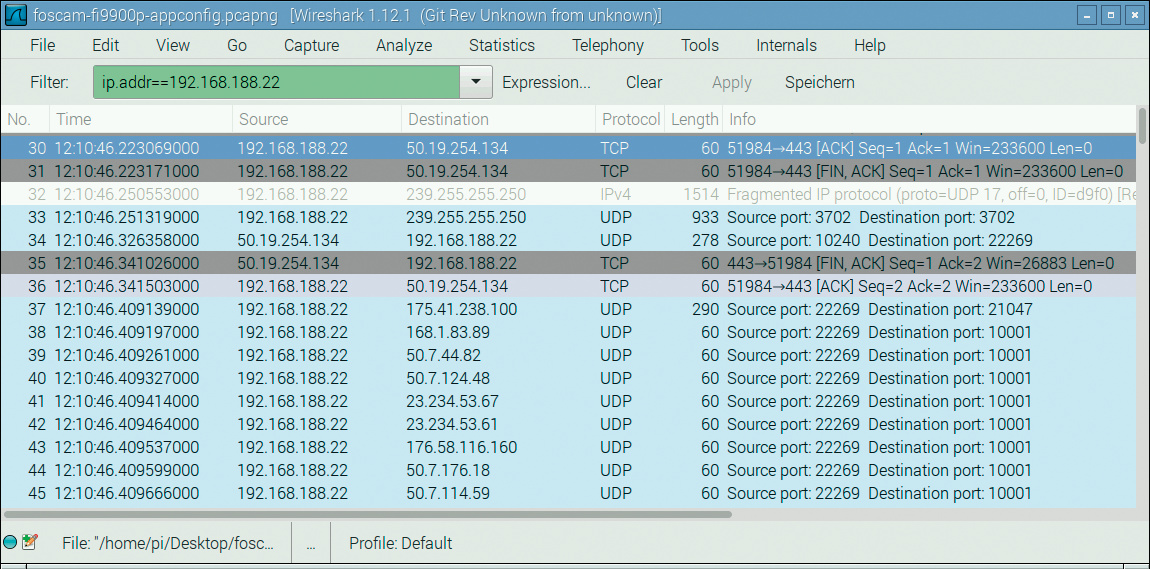Select packet 31 FIN, ACK row
The height and width of the screenshot is (569, 1150).
pos(568,172)
